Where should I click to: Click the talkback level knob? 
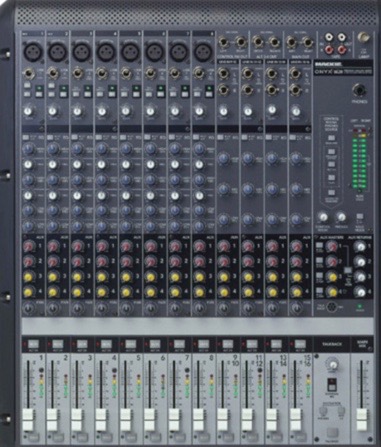[x=331, y=363]
